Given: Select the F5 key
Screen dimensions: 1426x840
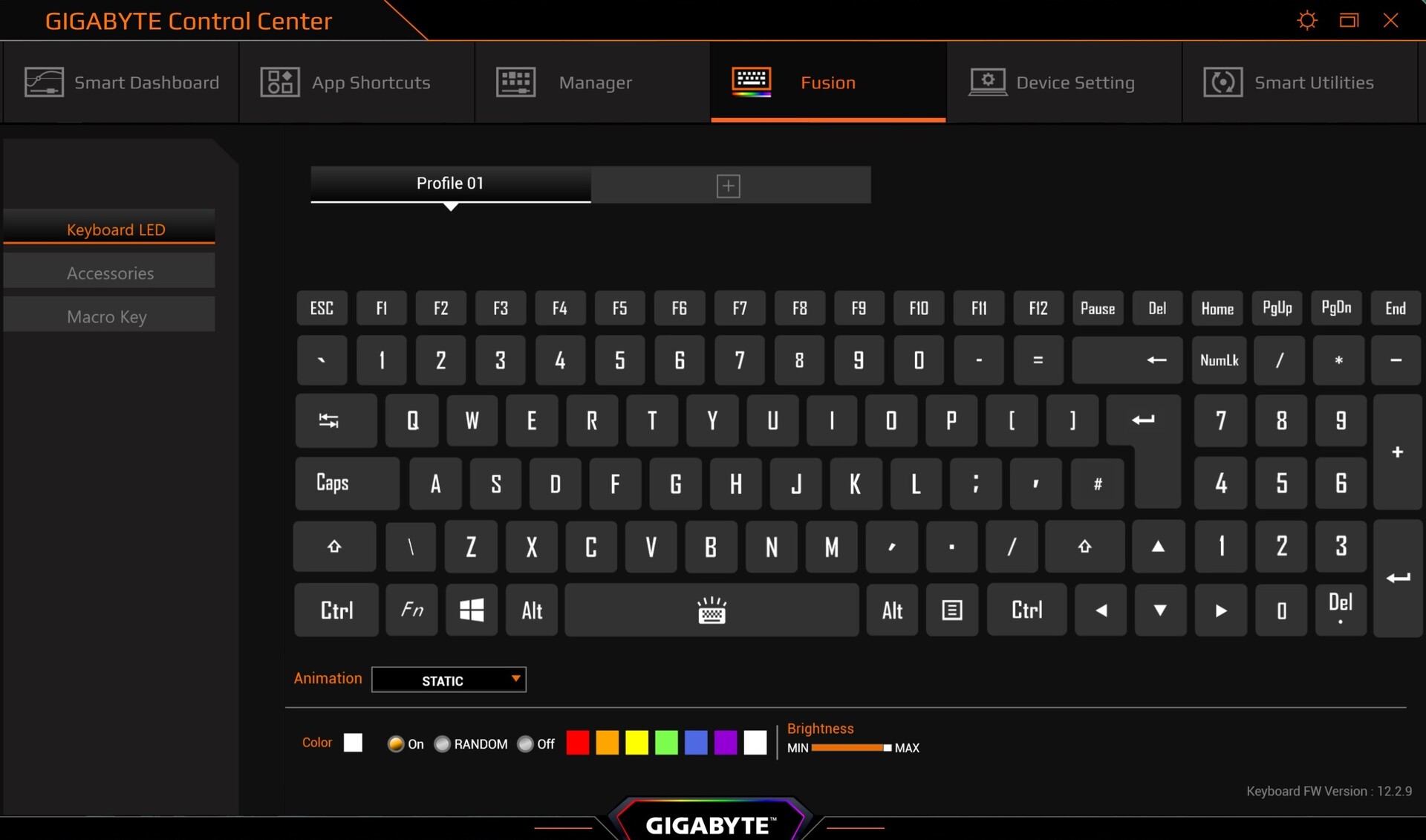Looking at the screenshot, I should pos(619,308).
